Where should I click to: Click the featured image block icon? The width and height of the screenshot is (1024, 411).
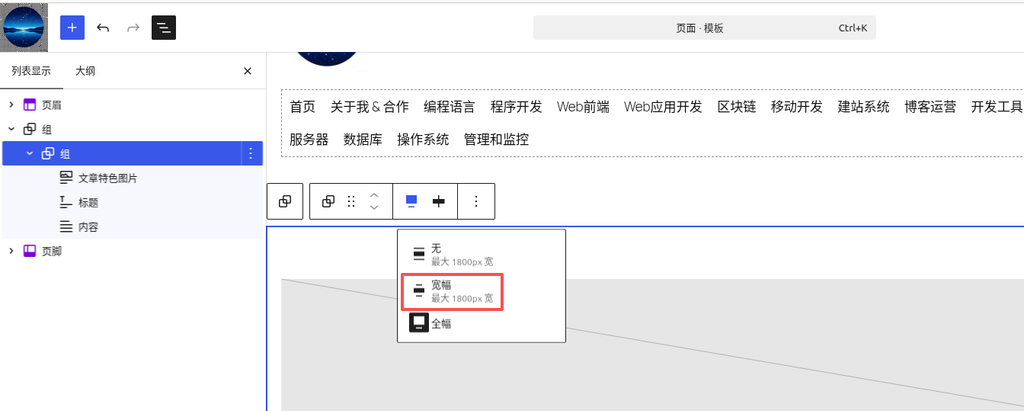point(66,178)
